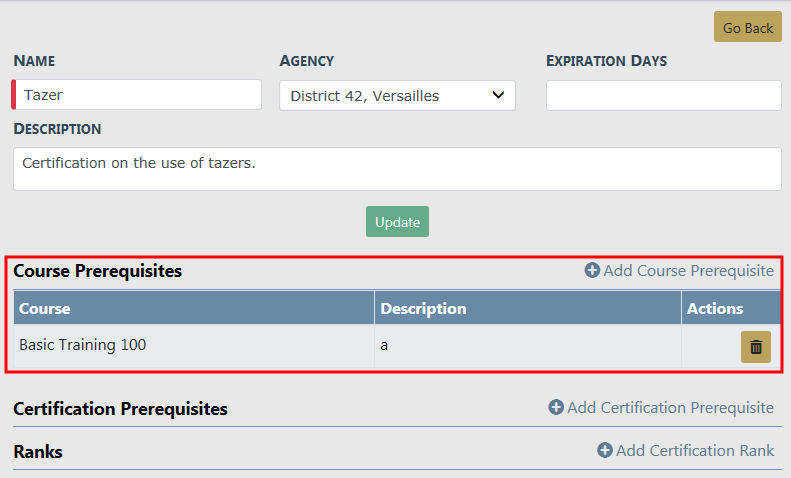This screenshot has width=791, height=478.
Task: Click plus icon beside Add Certification Prerequisite
Action: [556, 408]
